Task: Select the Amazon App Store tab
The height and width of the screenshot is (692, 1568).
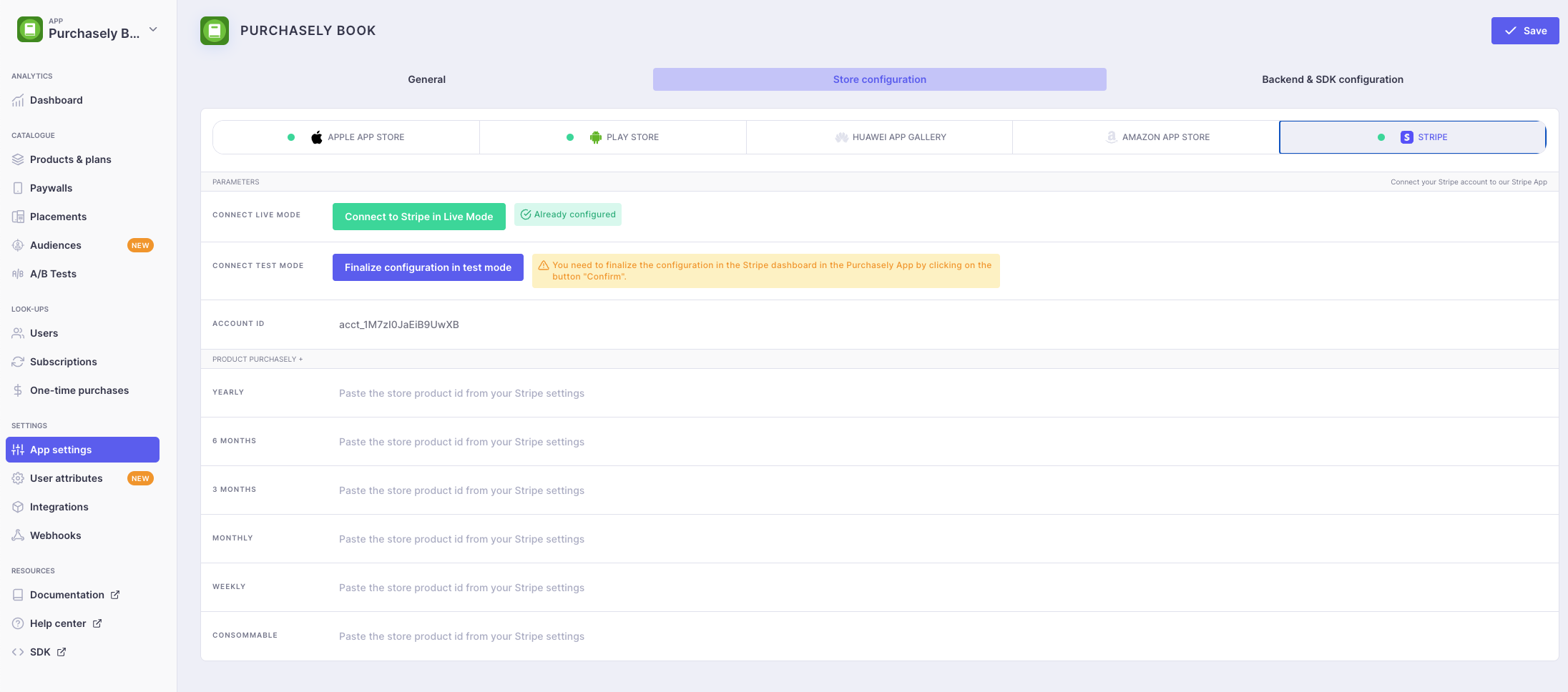Action: [x=1146, y=137]
